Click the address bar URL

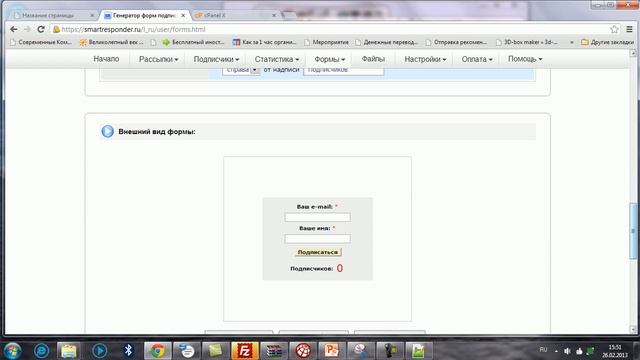133,29
